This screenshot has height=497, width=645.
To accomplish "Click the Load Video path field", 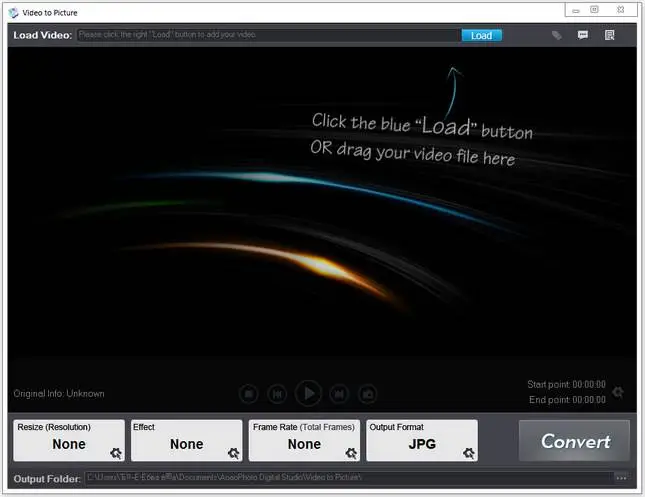I will tap(268, 35).
